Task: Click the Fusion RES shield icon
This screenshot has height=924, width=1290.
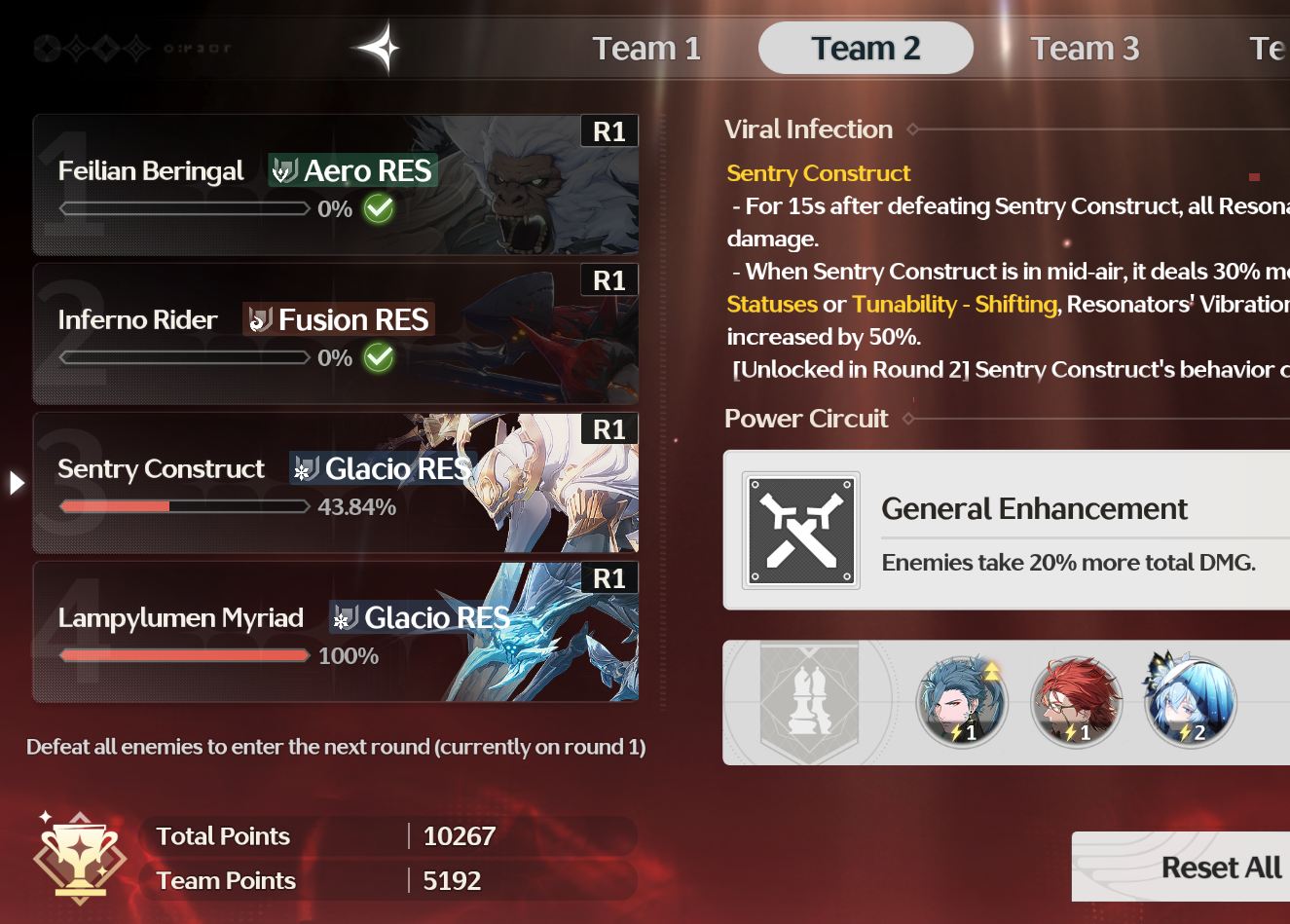Action: tap(259, 319)
